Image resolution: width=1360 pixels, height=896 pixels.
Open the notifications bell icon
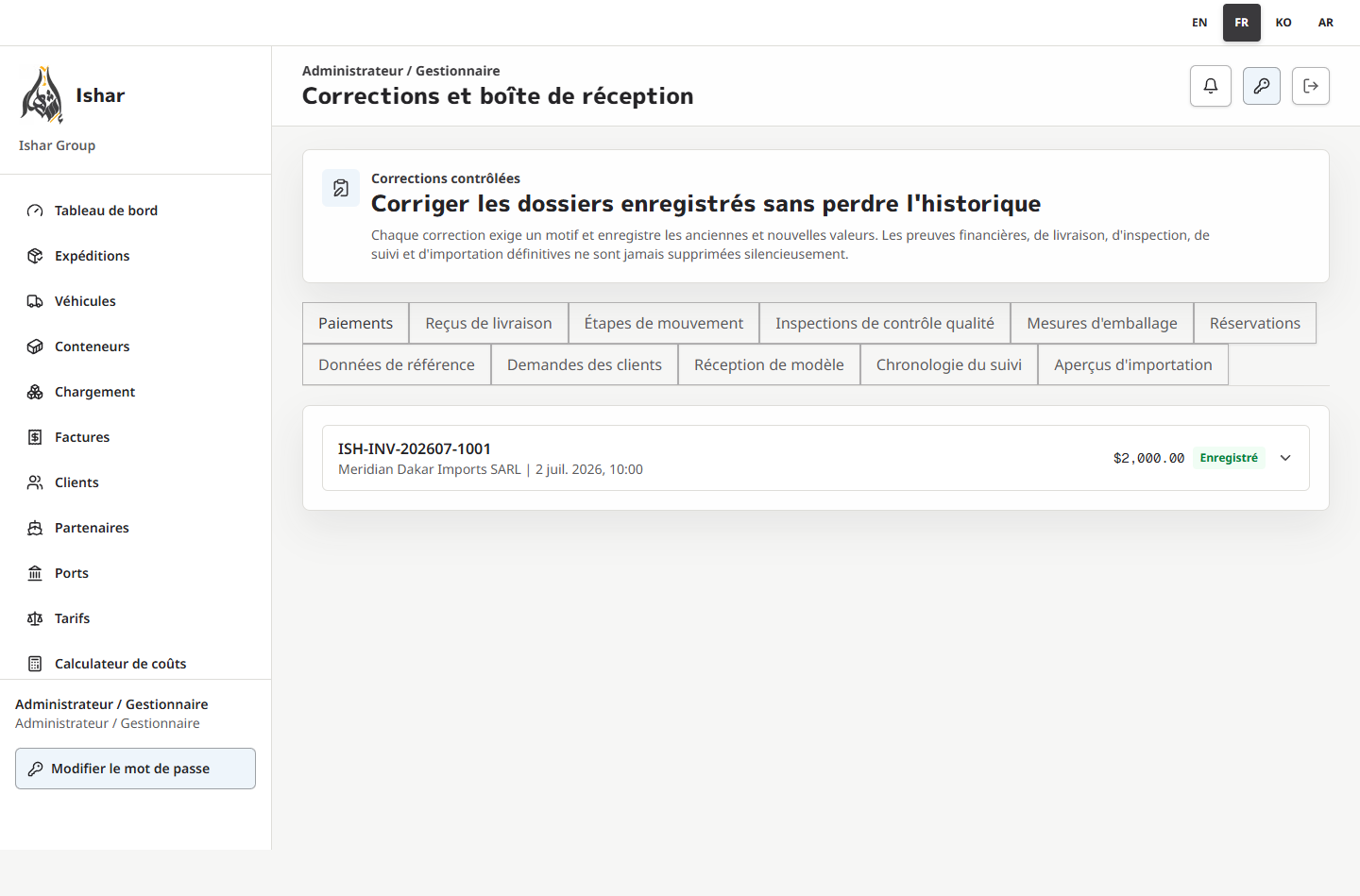pos(1211,86)
